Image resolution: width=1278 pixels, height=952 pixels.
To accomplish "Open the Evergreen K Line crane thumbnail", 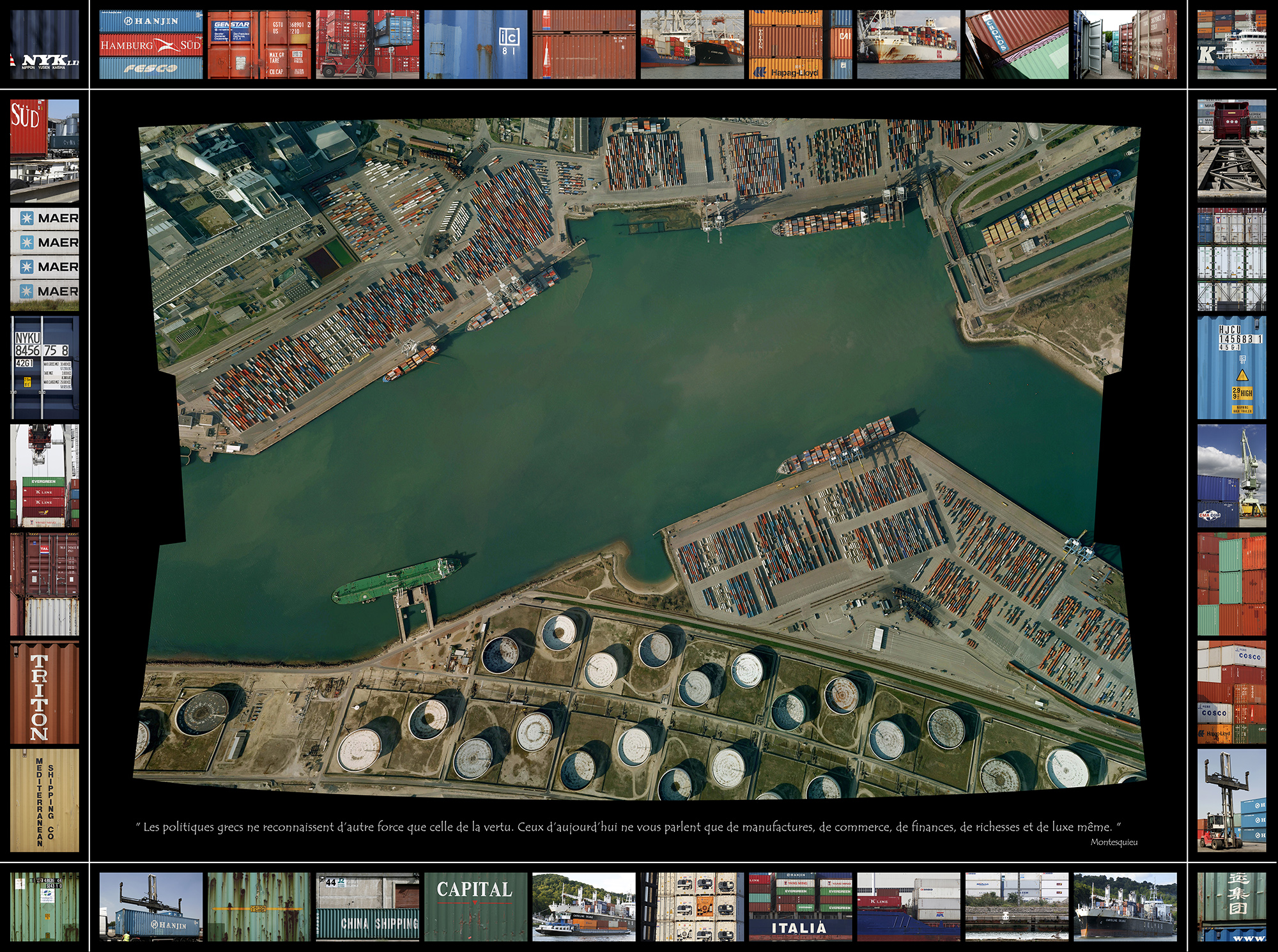I will click(x=44, y=475).
